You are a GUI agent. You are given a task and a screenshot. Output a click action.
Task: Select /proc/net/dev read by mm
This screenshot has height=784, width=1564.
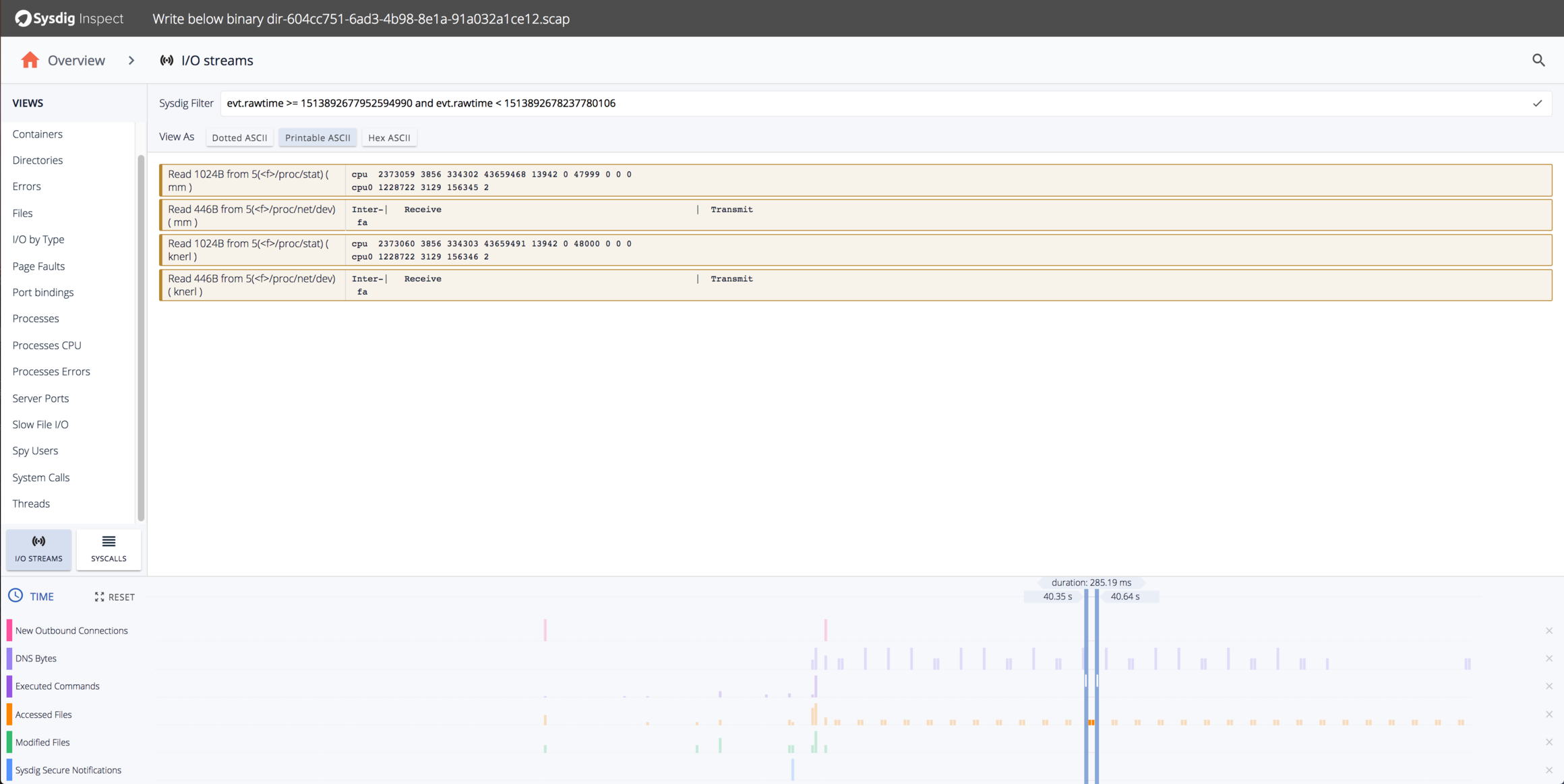(855, 215)
